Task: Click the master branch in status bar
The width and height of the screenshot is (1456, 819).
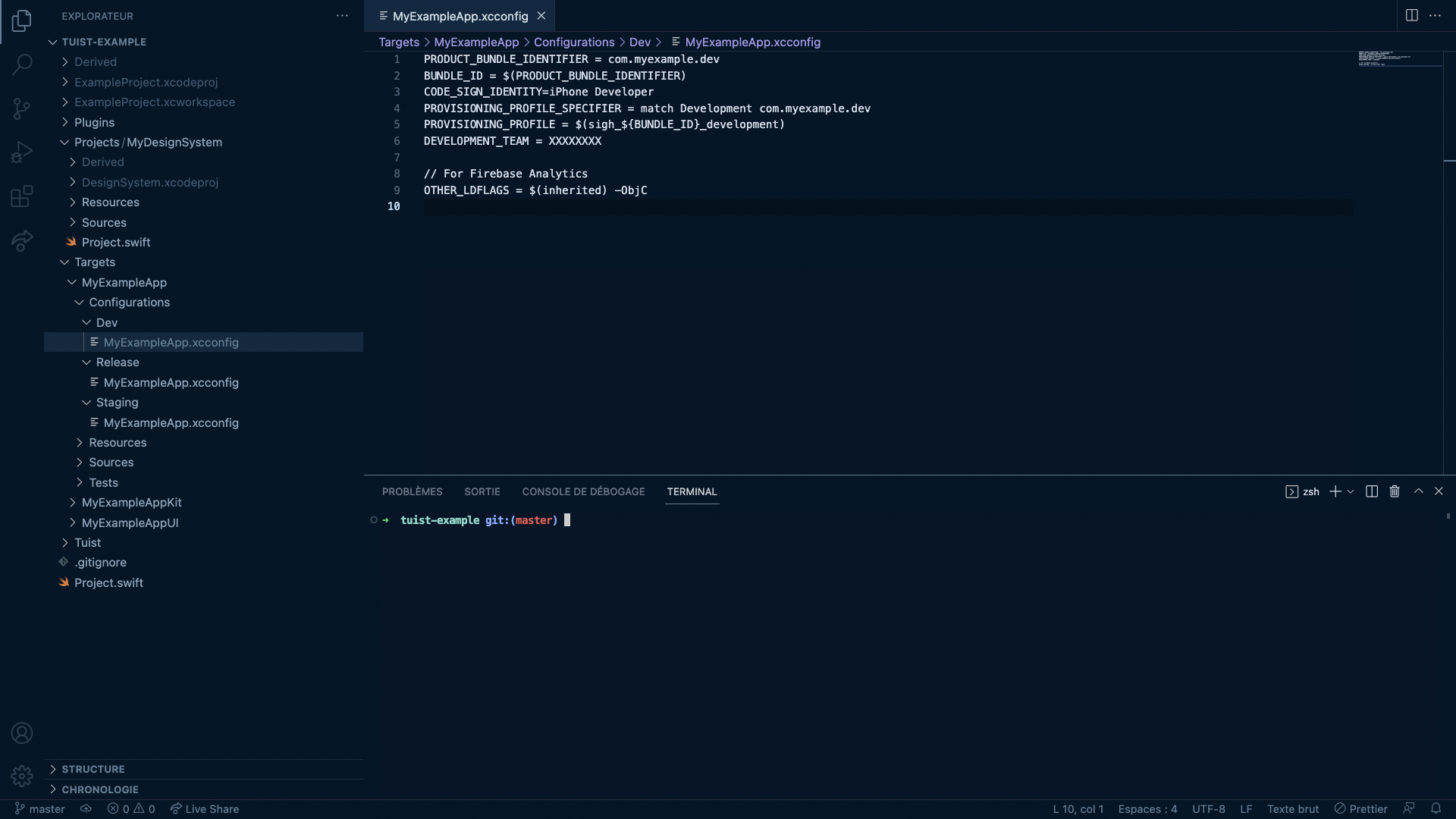Action: (x=40, y=809)
